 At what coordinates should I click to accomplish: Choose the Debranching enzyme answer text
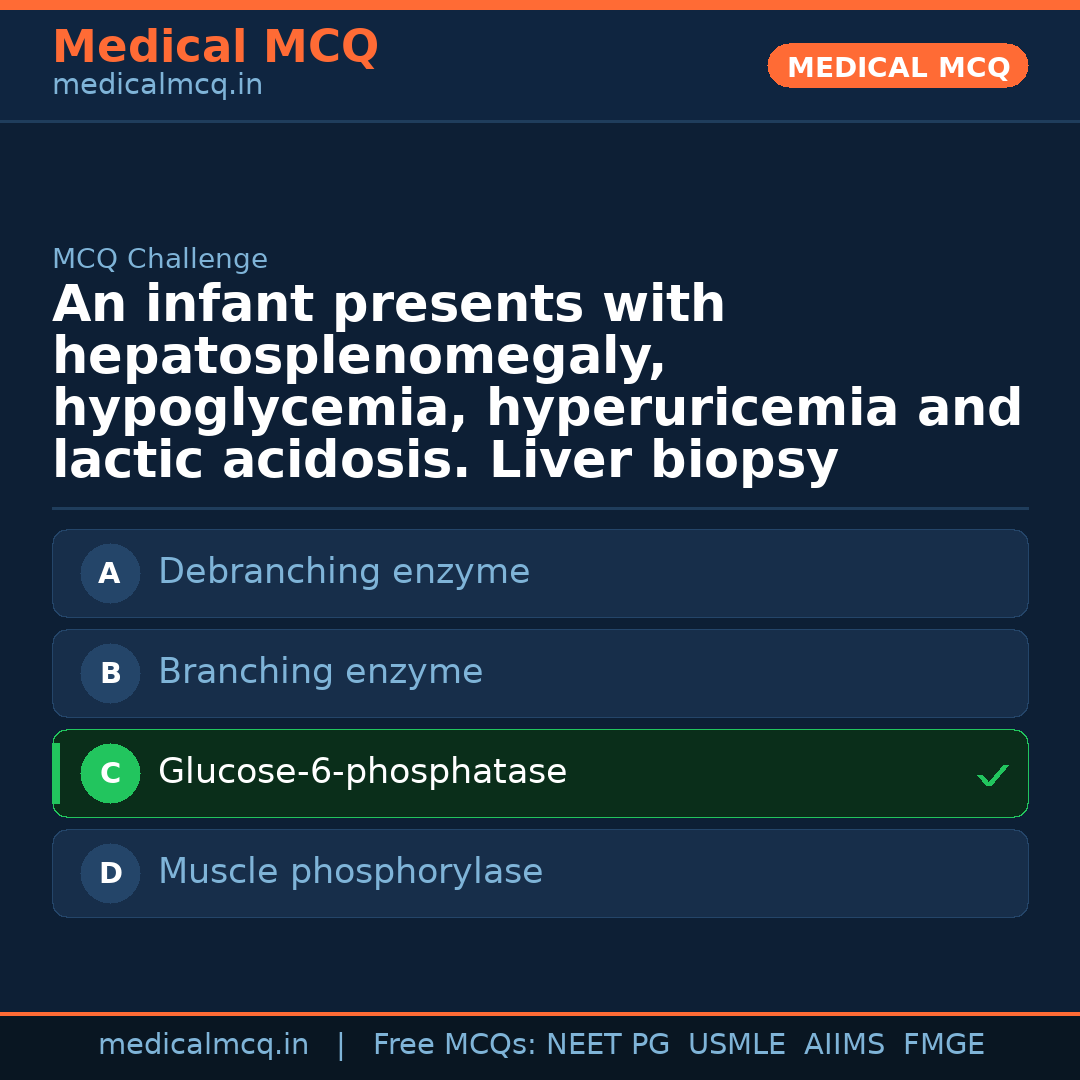(x=344, y=572)
